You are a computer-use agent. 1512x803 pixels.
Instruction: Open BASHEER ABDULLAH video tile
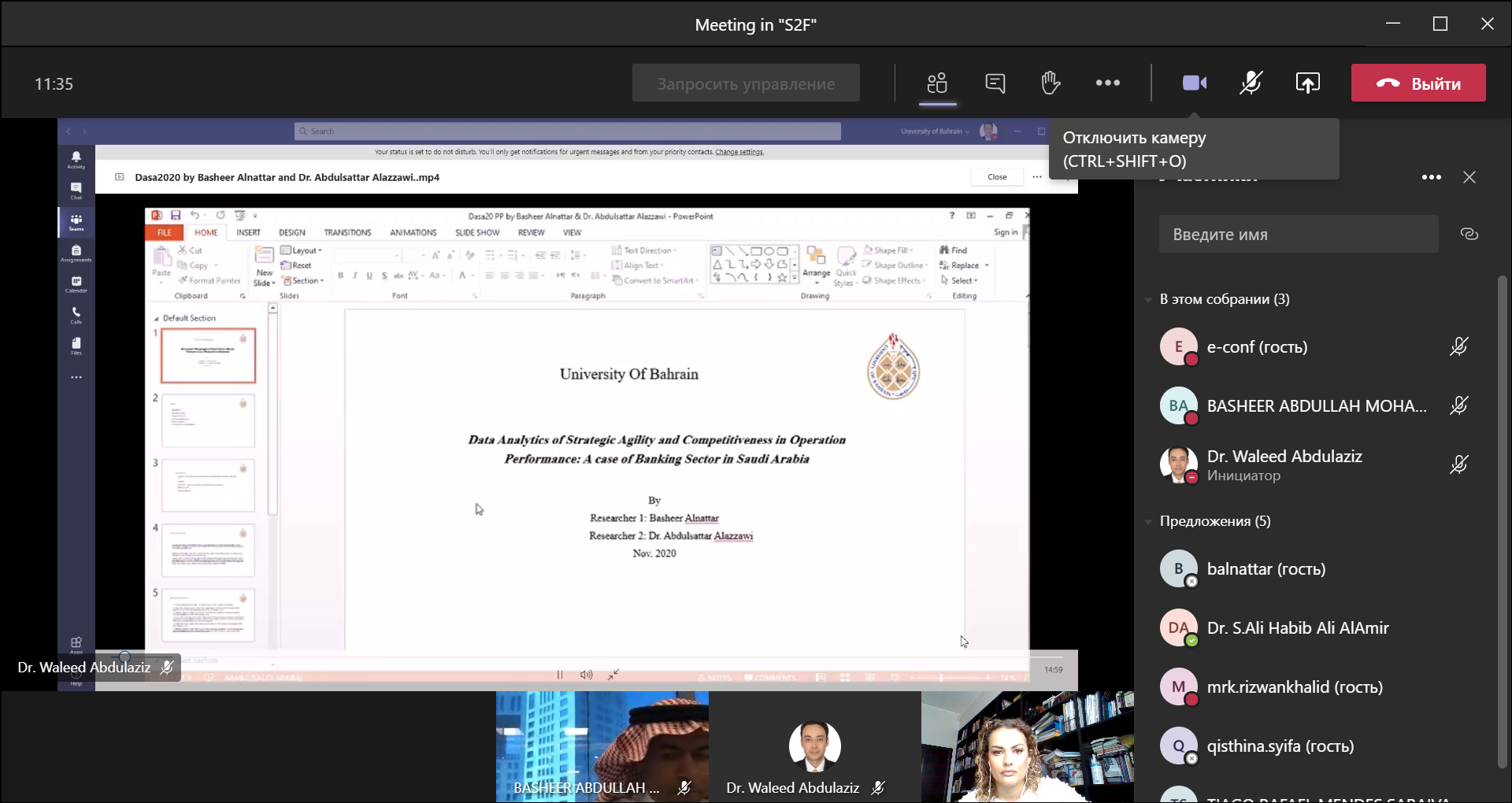point(602,746)
